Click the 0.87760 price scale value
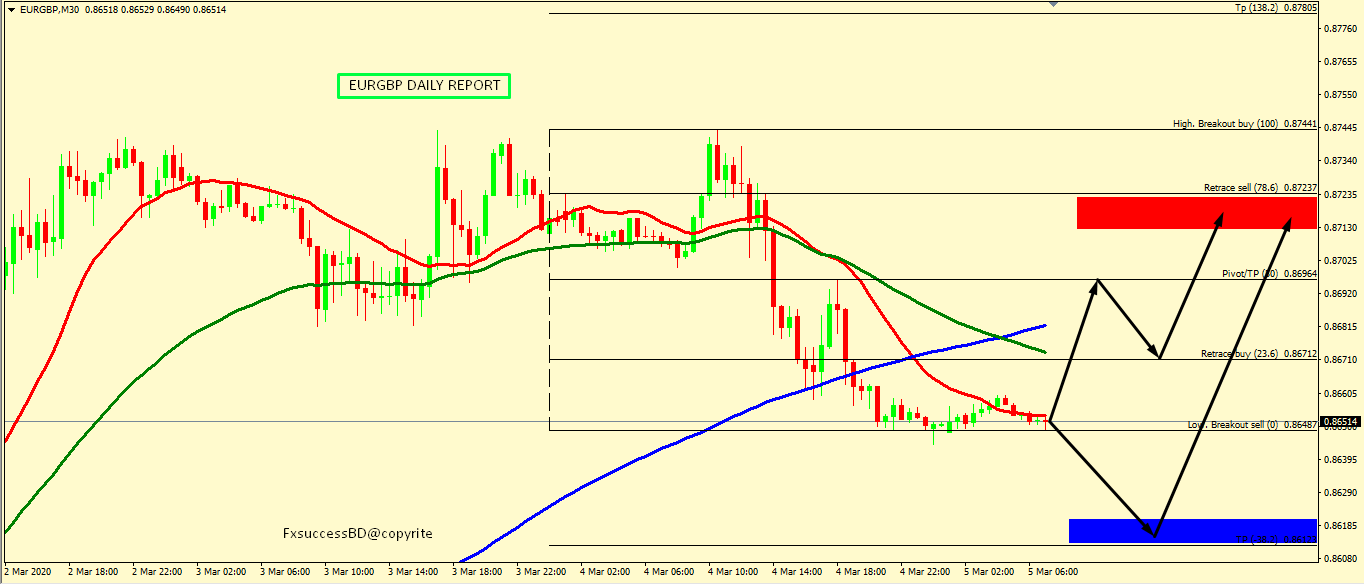This screenshot has height=584, width=1364. point(1340,29)
